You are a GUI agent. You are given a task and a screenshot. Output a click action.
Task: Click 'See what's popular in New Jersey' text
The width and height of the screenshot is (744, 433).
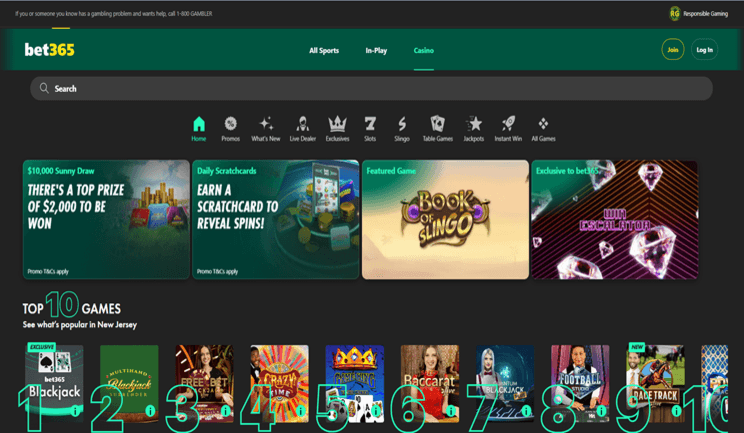pos(80,325)
